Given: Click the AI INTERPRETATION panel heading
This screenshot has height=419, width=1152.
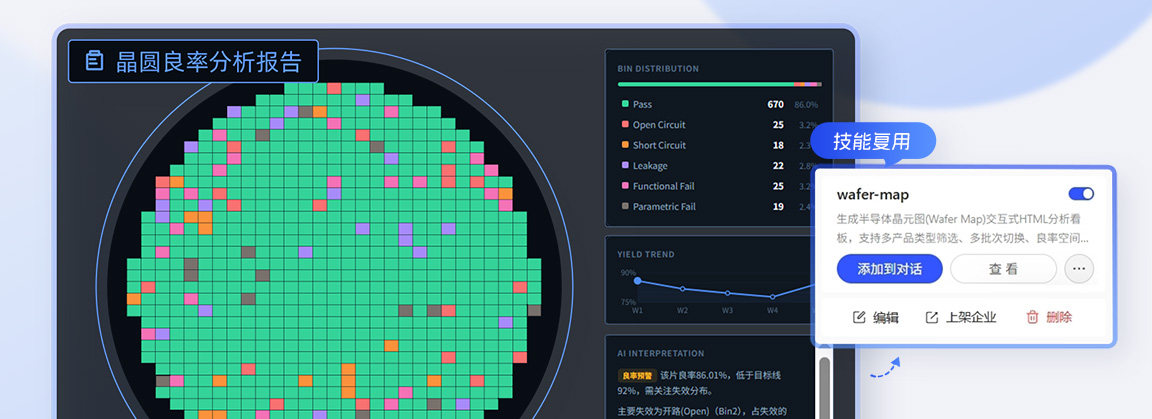Looking at the screenshot, I should [x=661, y=354].
